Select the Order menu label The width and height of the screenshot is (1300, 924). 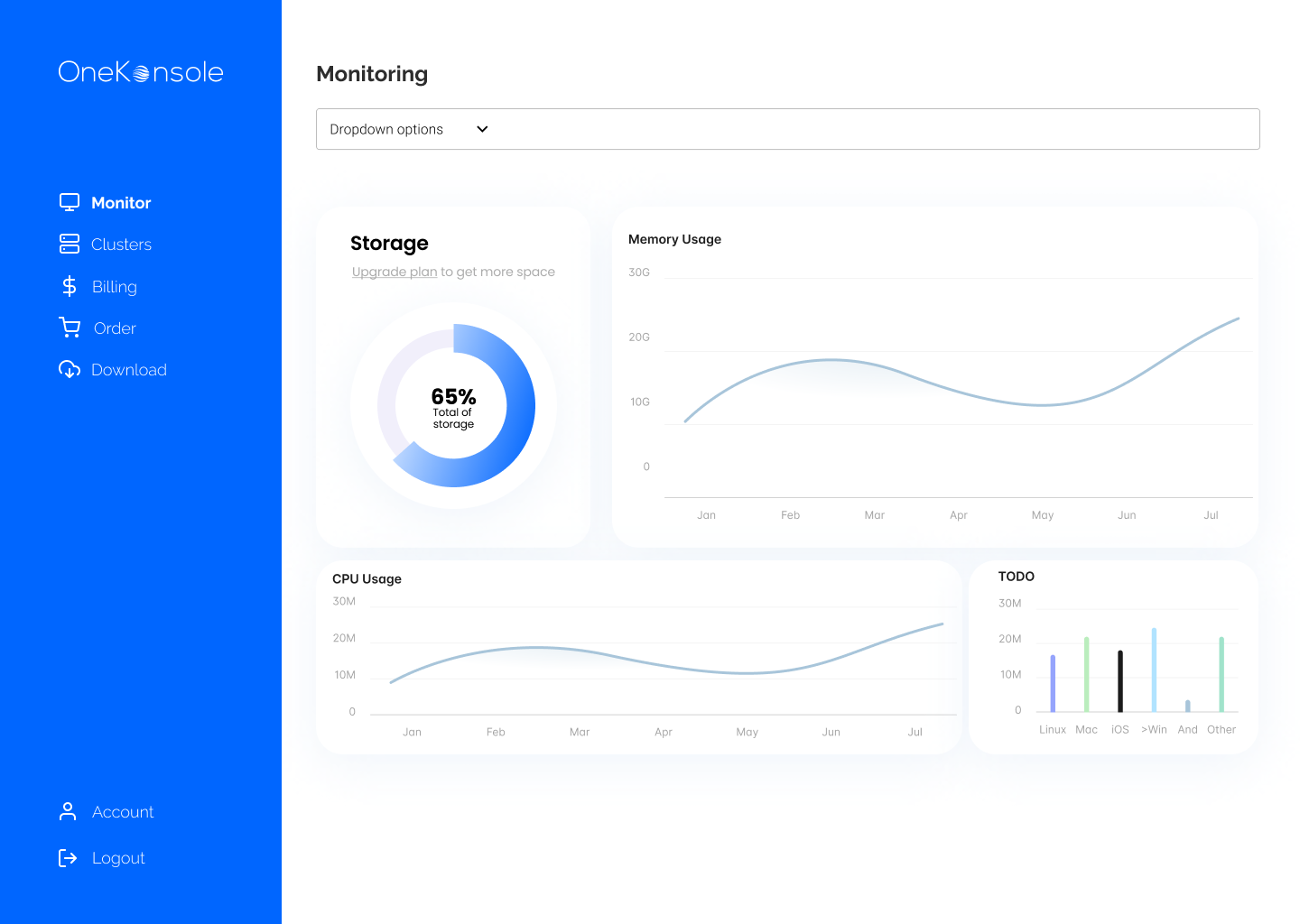tap(115, 328)
